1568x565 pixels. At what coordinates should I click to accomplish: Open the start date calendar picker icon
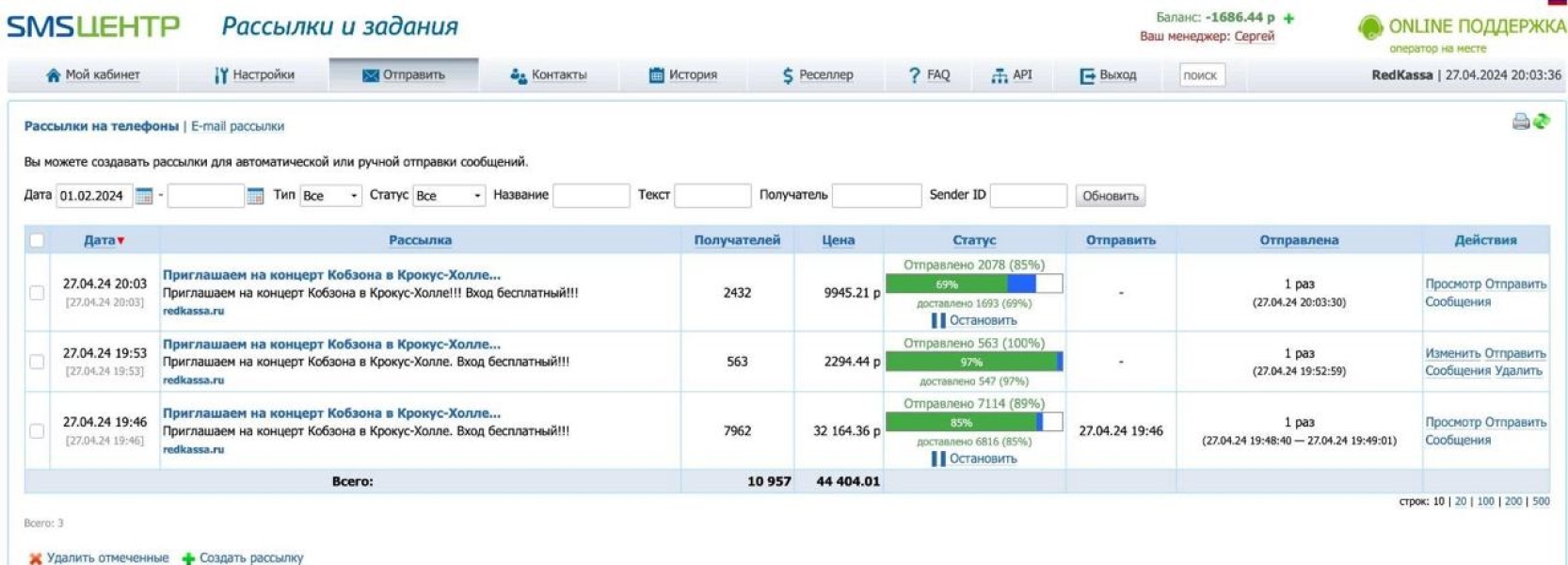point(144,196)
